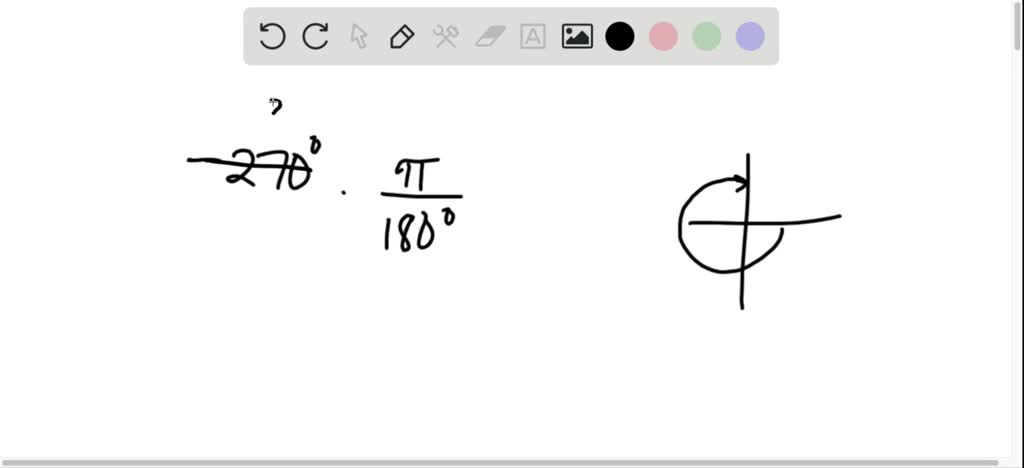The width and height of the screenshot is (1024, 468).
Task: Set pen color to green
Action: tap(707, 36)
